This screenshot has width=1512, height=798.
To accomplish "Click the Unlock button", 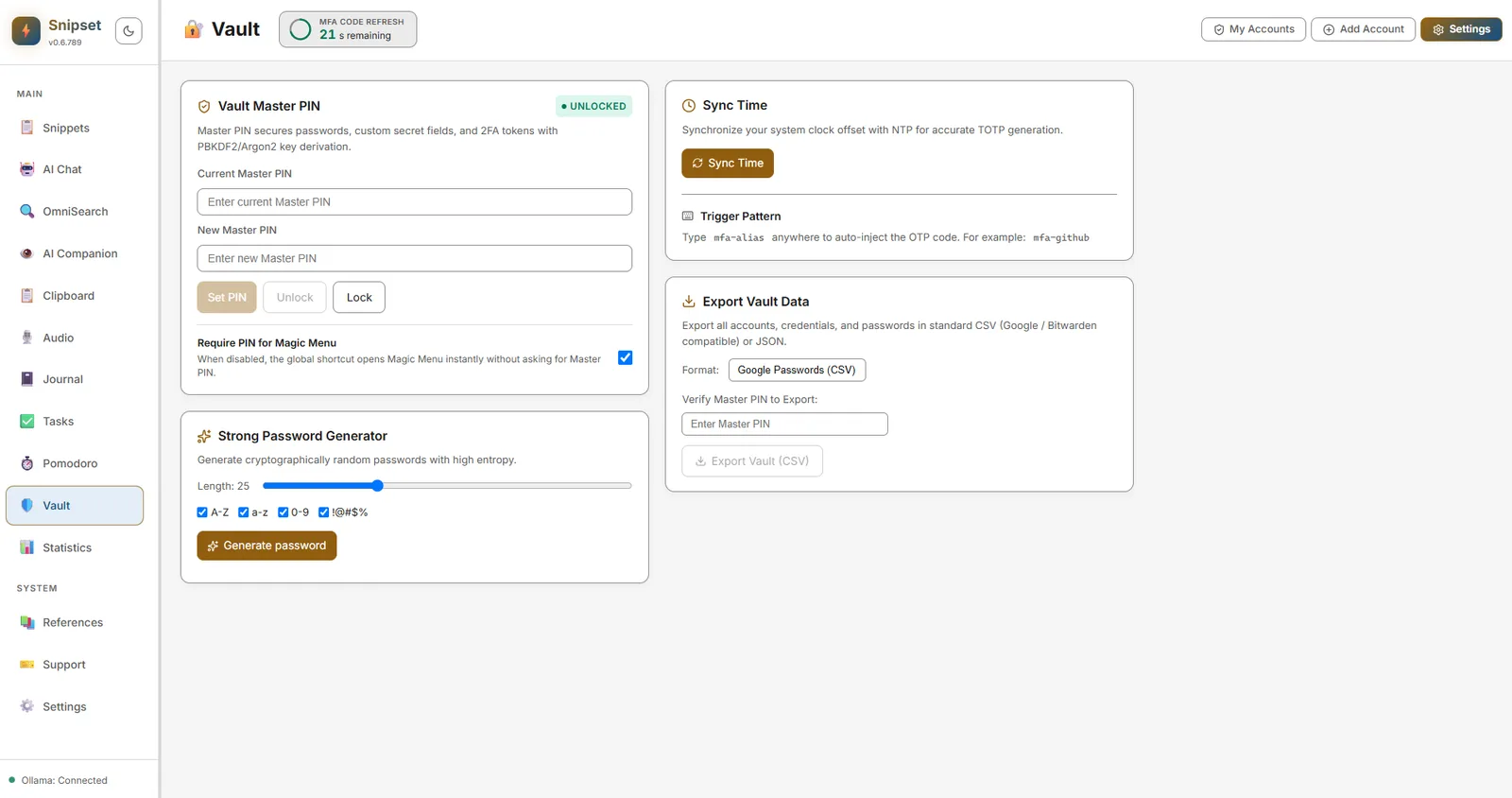I will (295, 297).
